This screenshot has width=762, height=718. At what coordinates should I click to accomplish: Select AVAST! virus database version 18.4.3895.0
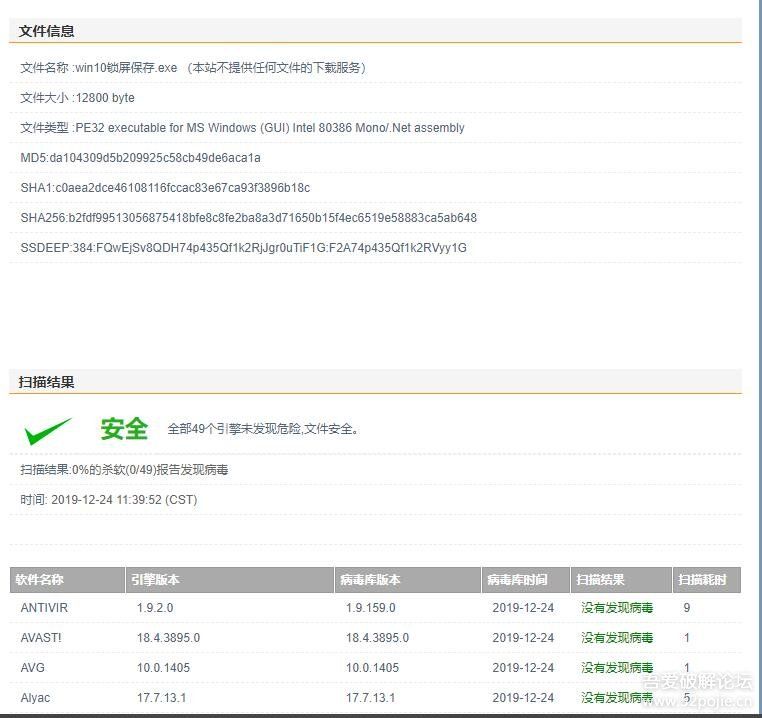tap(378, 638)
